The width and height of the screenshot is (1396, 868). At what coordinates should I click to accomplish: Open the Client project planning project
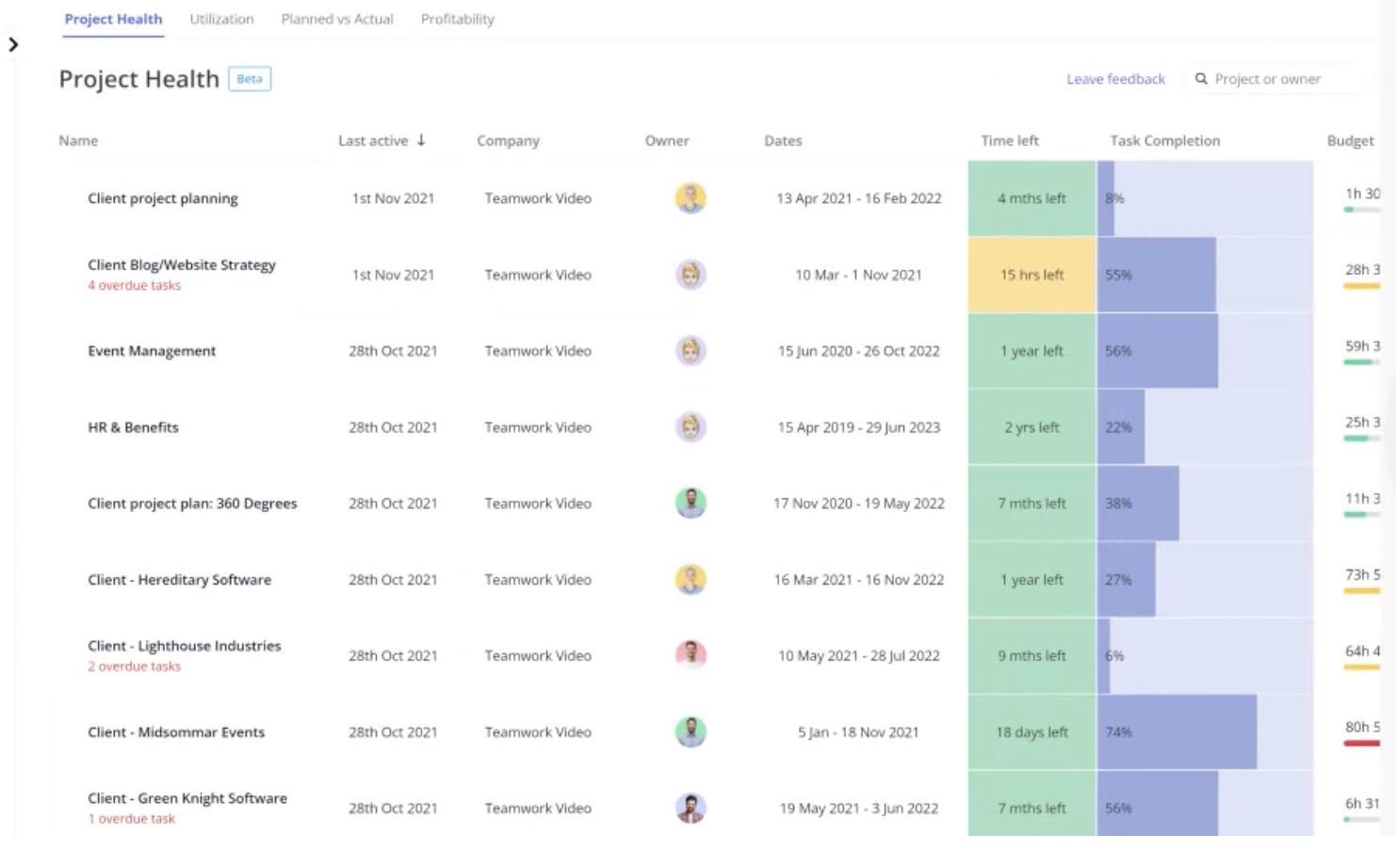163,199
